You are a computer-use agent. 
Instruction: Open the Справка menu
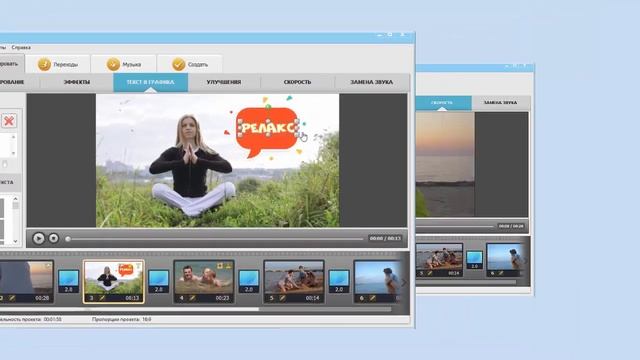[21, 47]
